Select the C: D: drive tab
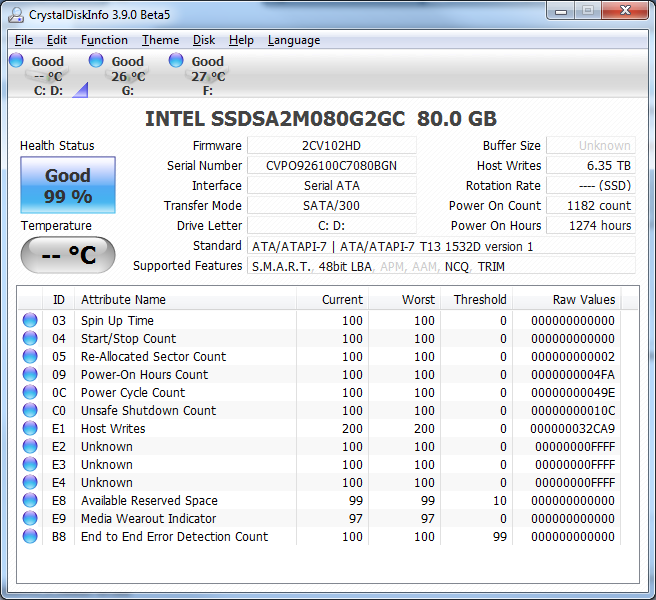Viewport: 656px width, 600px height. point(48,76)
